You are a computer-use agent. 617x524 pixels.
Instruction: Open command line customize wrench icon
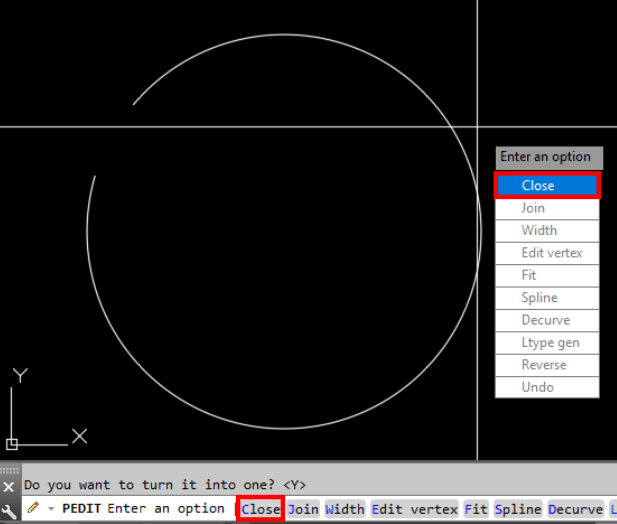pyautogui.click(x=9, y=511)
